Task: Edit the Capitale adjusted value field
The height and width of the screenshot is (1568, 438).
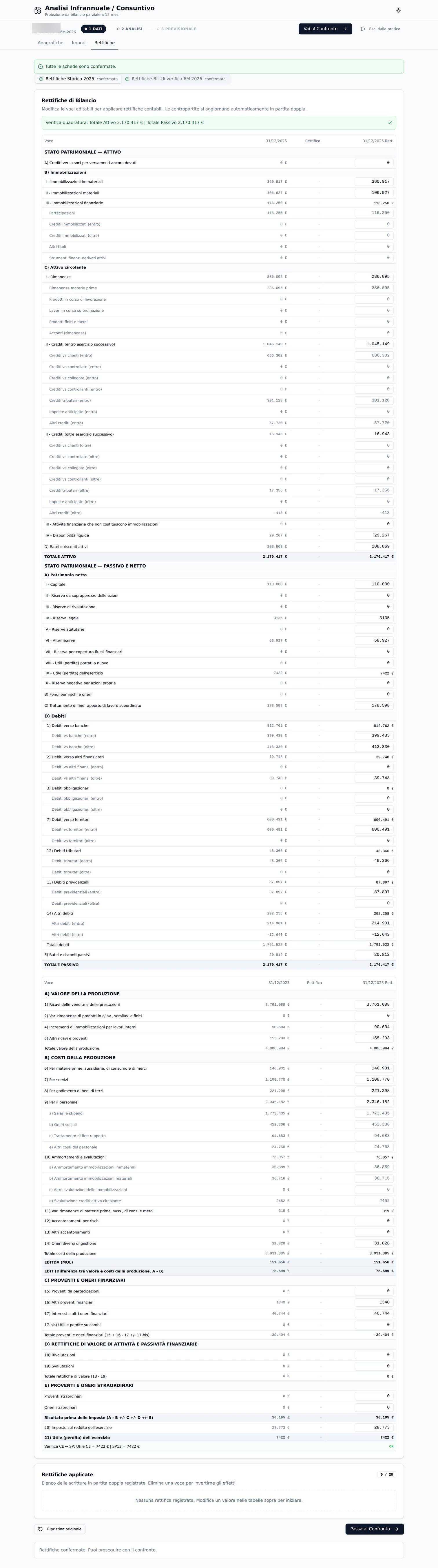Action: (x=374, y=584)
